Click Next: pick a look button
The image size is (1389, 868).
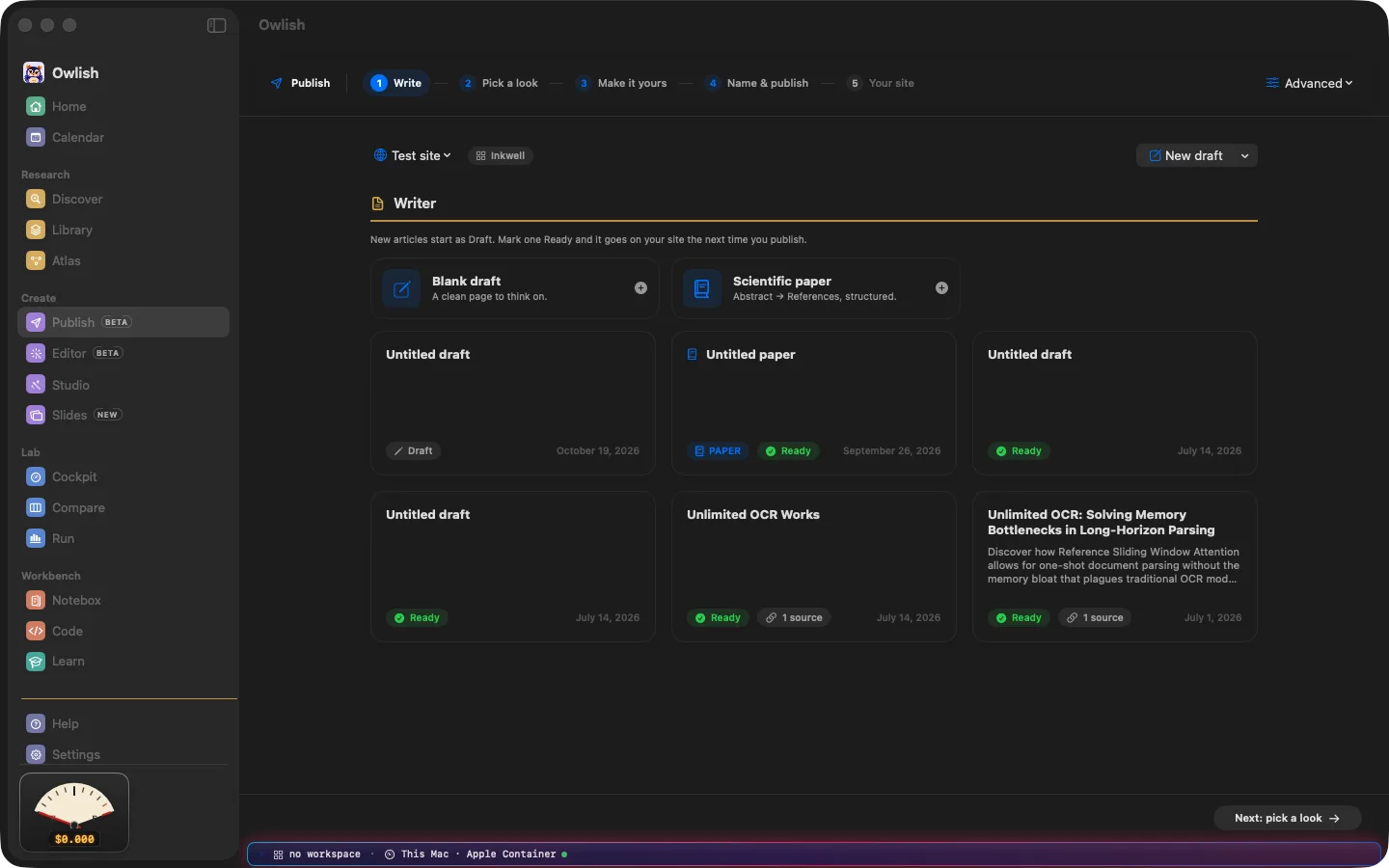[x=1288, y=818]
